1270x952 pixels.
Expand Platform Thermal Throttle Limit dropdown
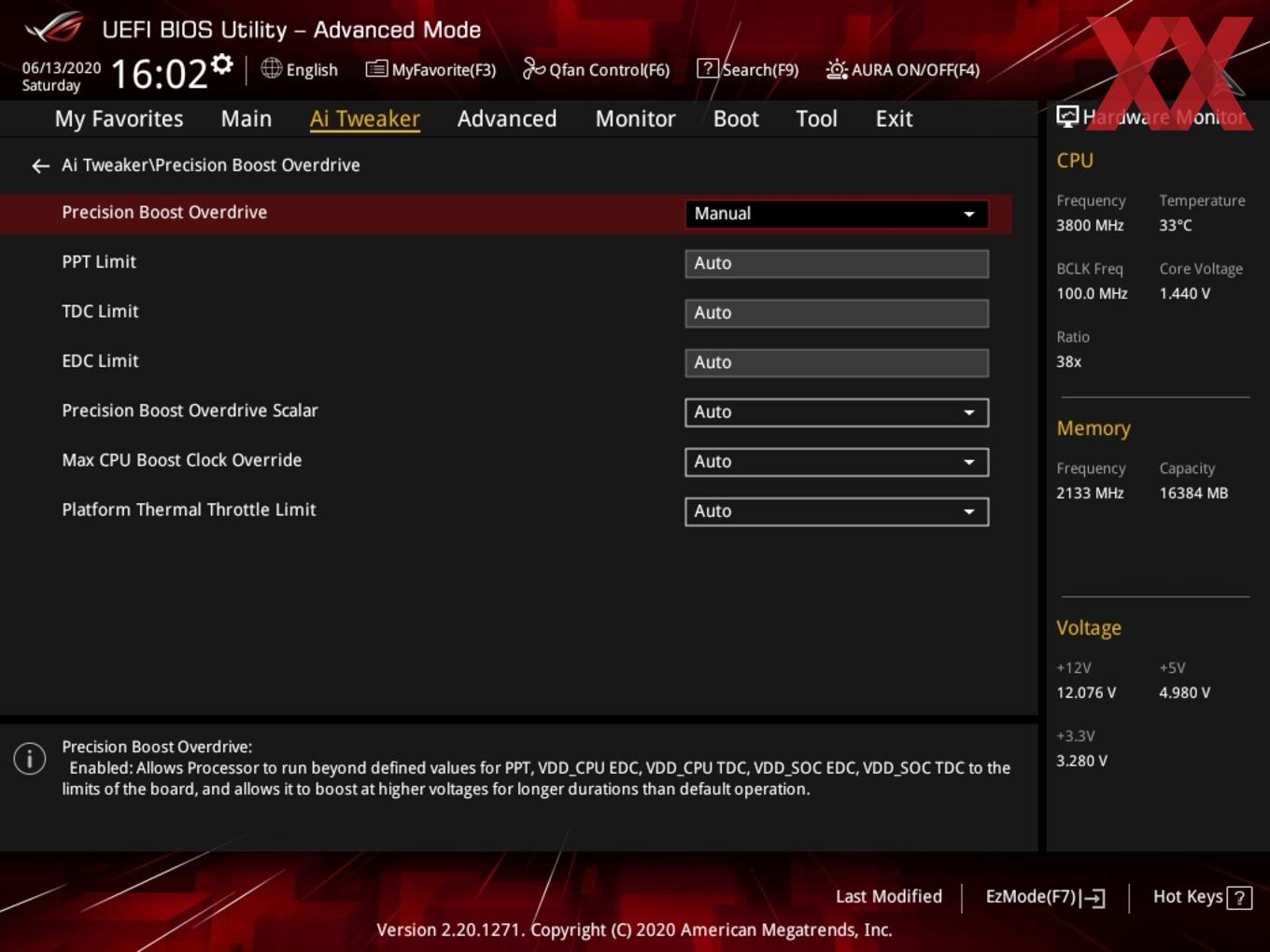pos(837,511)
